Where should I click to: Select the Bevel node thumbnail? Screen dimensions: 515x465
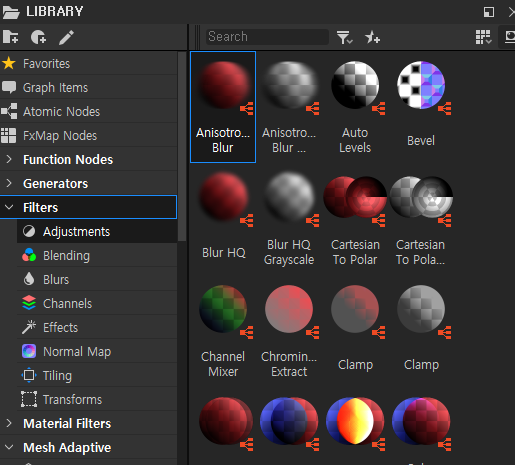point(421,85)
